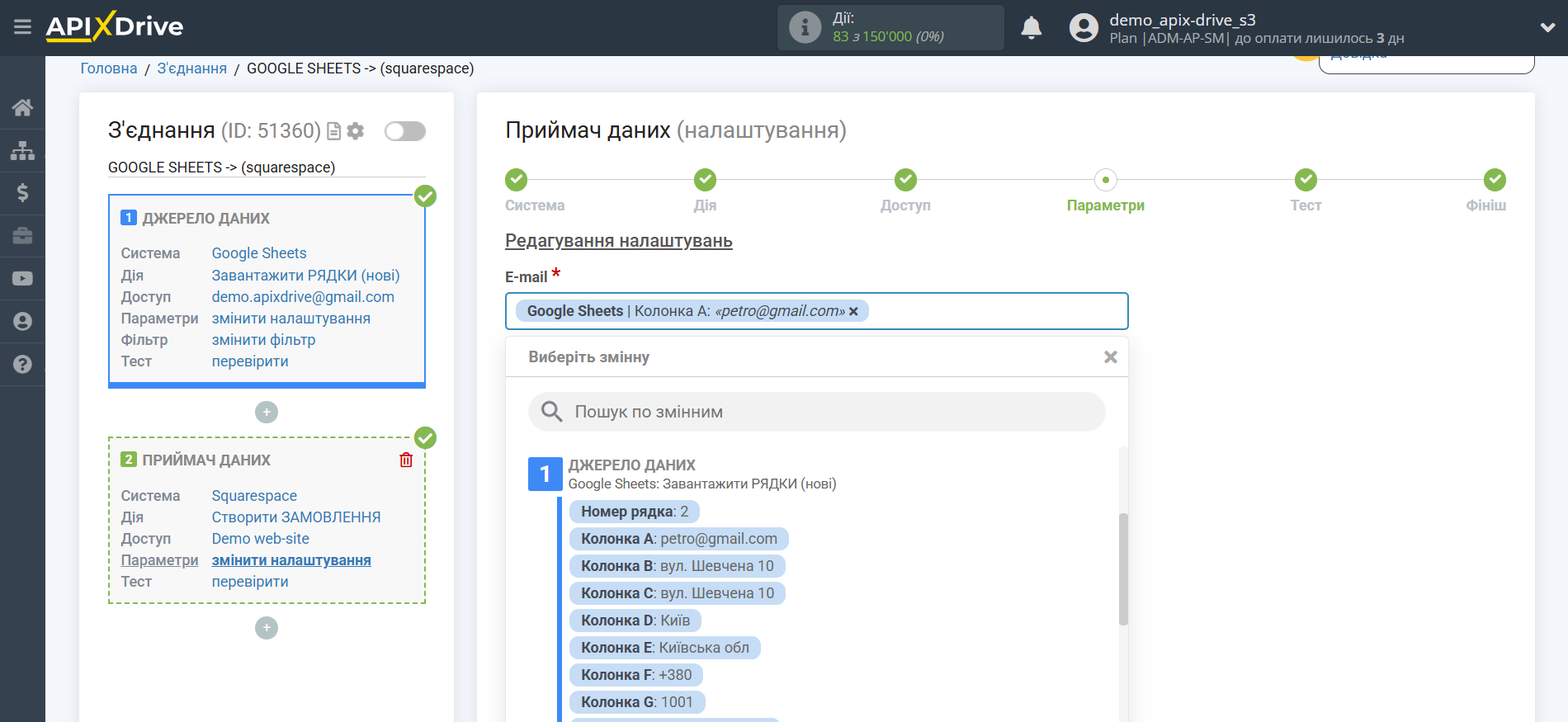Open the help question sidebar icon
Image resolution: width=1568 pixels, height=722 pixels.
click(22, 364)
